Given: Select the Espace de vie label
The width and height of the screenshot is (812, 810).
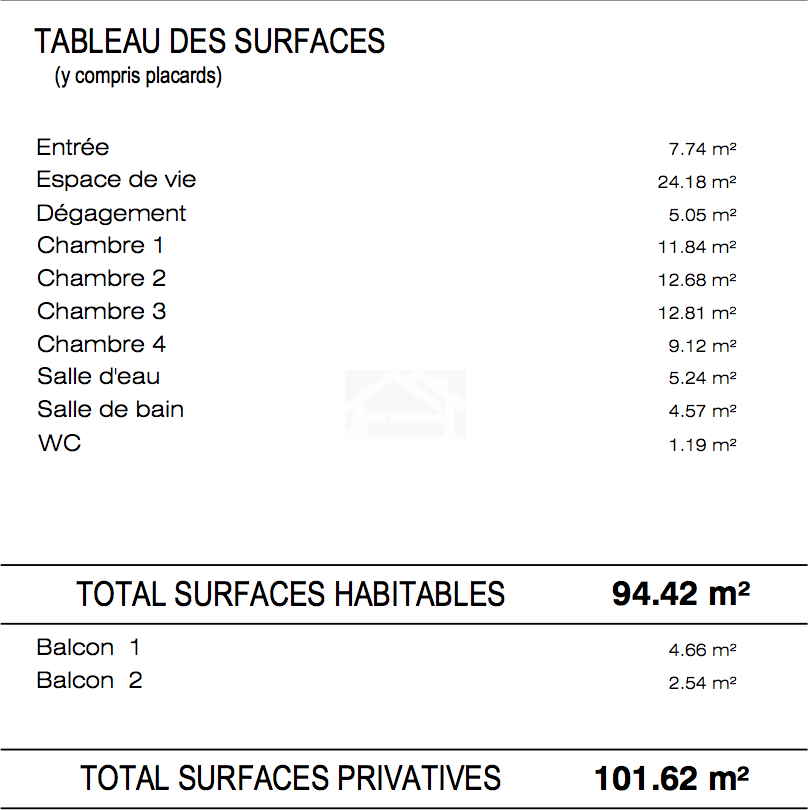Looking at the screenshot, I should (116, 180).
